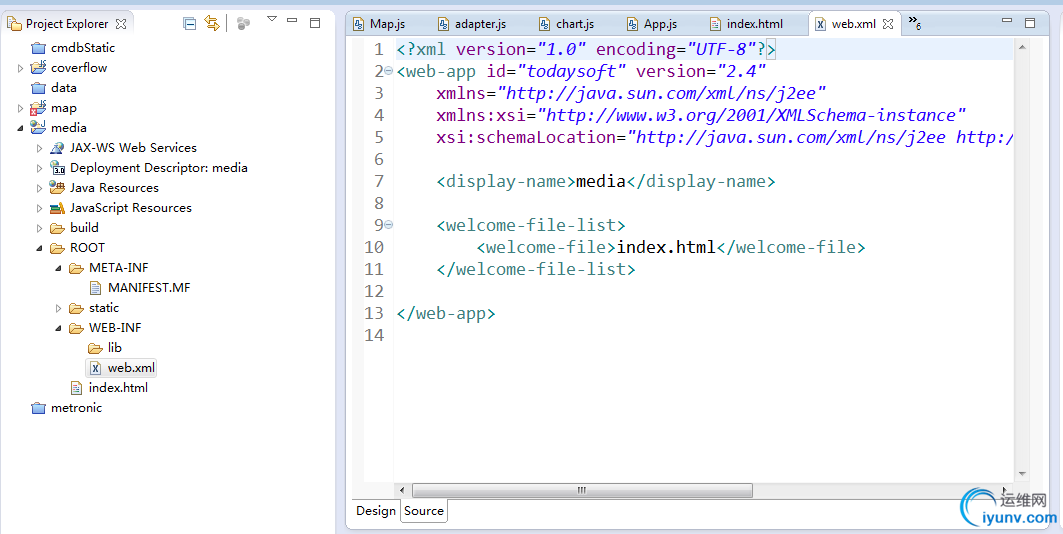Click the map project error icon
Screen dimensions: 1063x534
point(39,108)
